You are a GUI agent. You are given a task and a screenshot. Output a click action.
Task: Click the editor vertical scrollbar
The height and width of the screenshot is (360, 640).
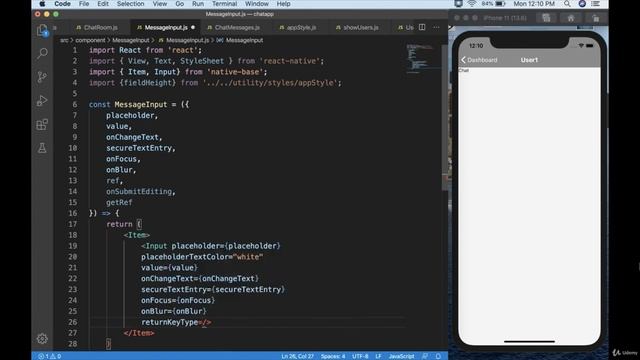coord(445,118)
